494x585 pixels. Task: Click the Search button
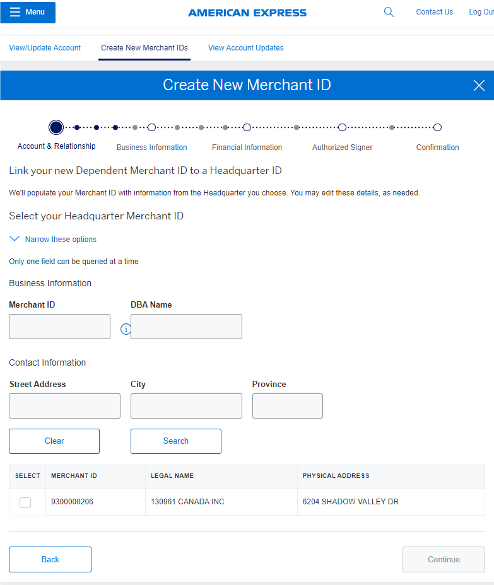176,441
